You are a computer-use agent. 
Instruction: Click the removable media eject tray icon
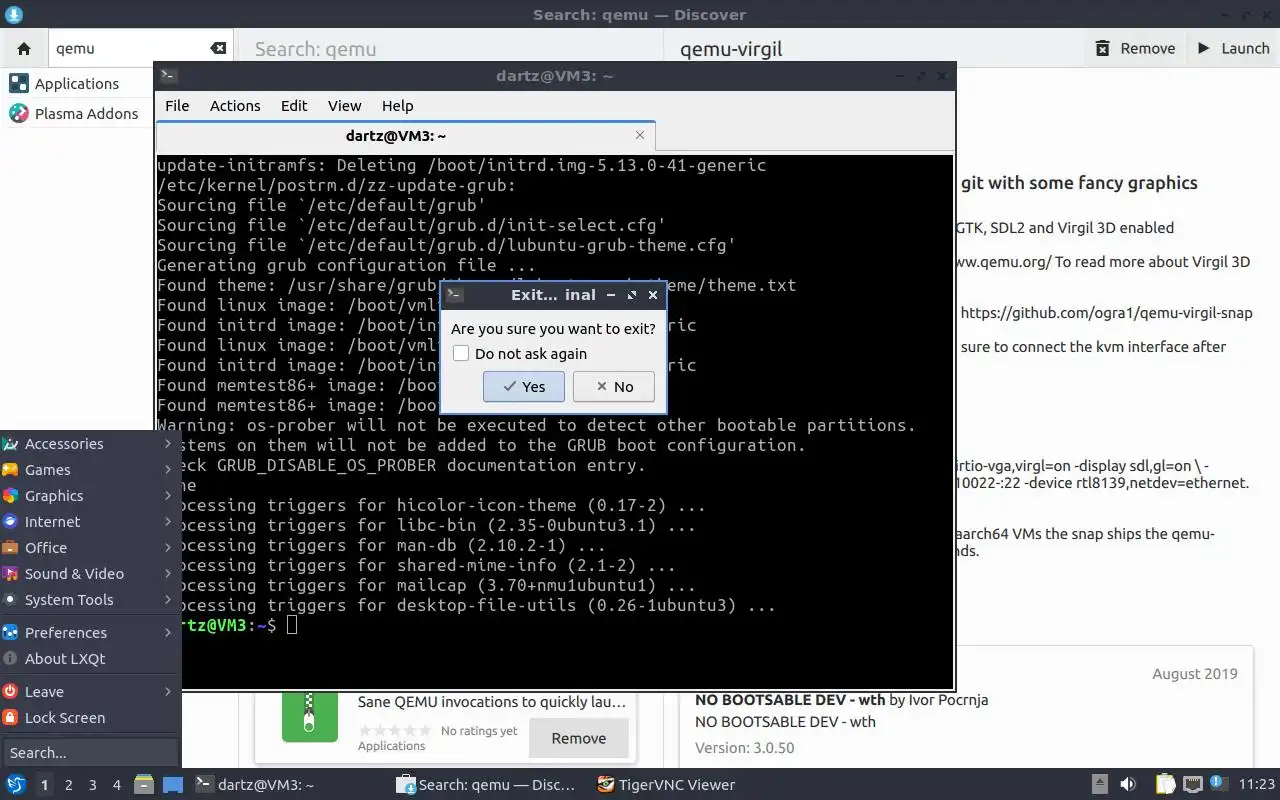tap(1099, 785)
